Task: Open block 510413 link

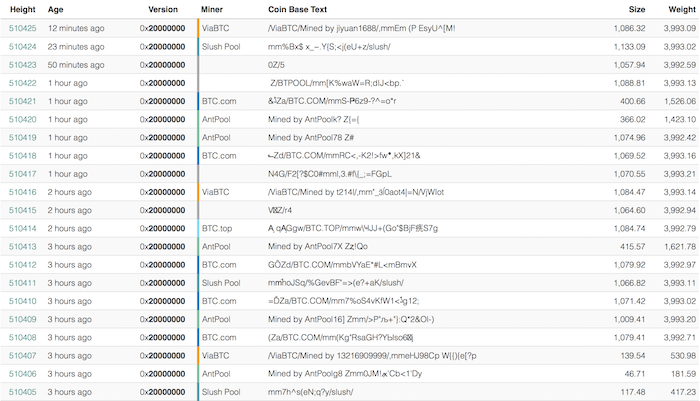Action: 22,246
